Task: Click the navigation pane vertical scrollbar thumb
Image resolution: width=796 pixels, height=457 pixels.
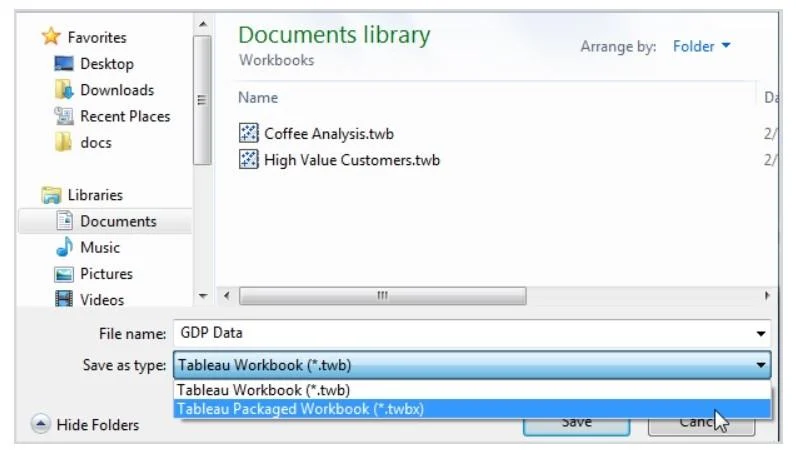Action: 202,100
